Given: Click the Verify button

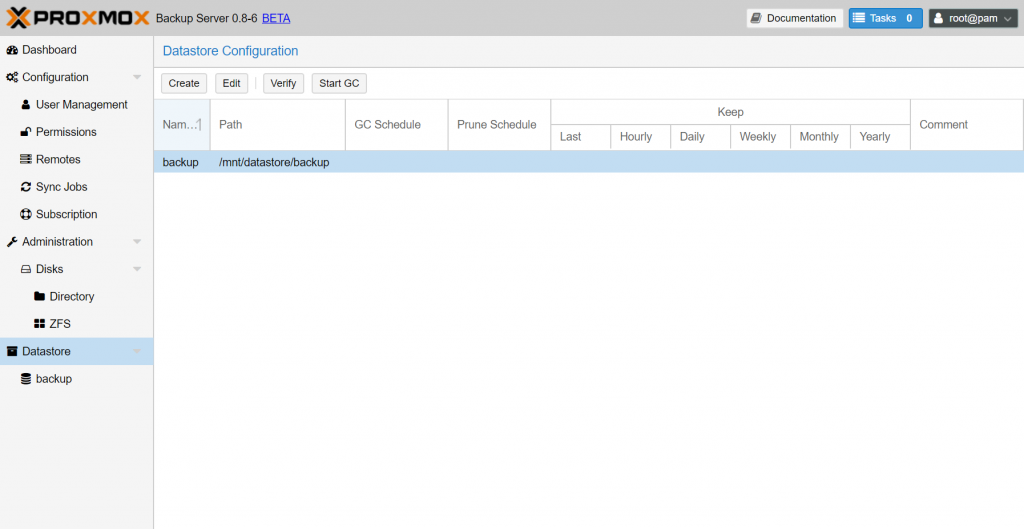Looking at the screenshot, I should (x=283, y=84).
